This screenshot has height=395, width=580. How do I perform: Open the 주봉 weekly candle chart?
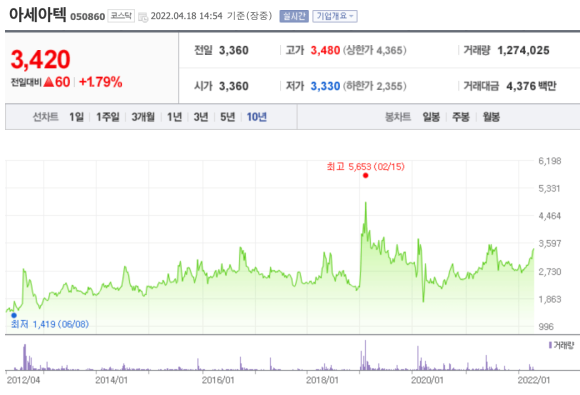point(461,117)
